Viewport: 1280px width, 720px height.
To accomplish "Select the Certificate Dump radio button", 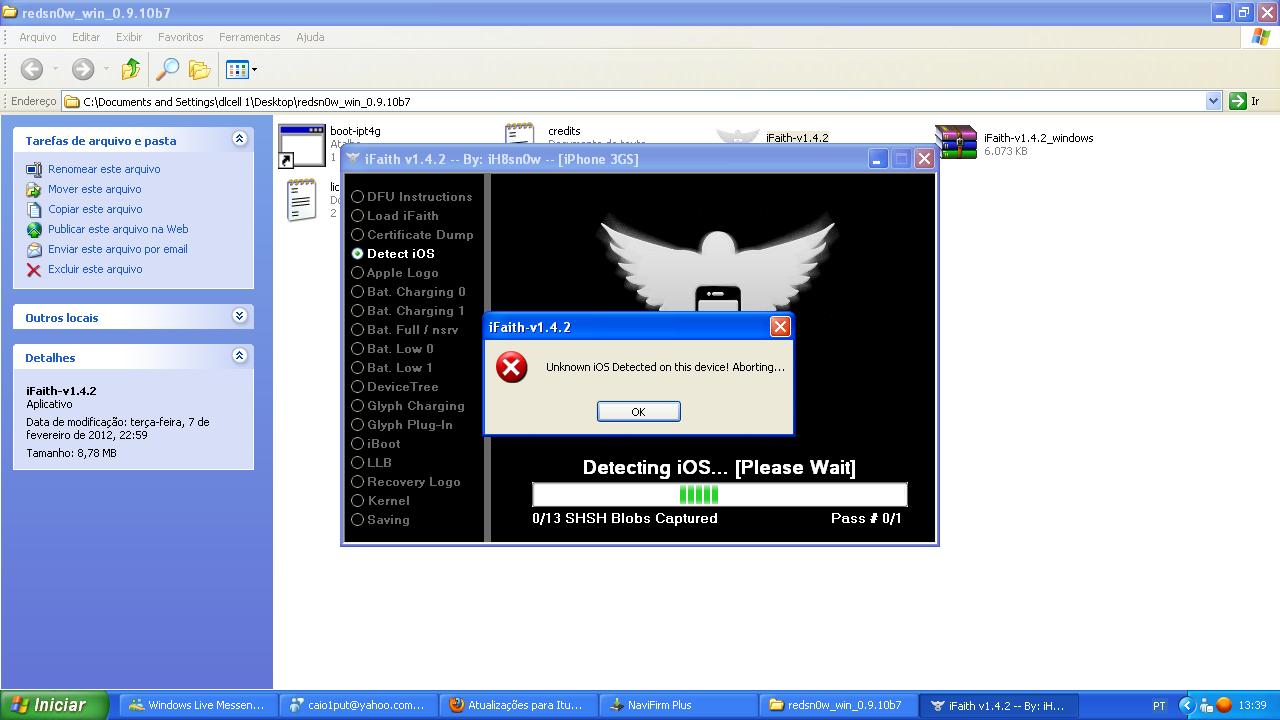I will coord(357,235).
